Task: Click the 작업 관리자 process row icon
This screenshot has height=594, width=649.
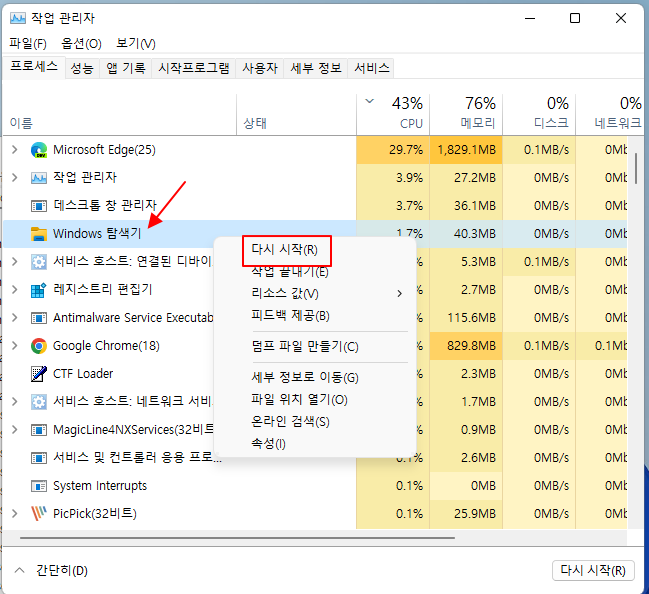Action: point(39,178)
